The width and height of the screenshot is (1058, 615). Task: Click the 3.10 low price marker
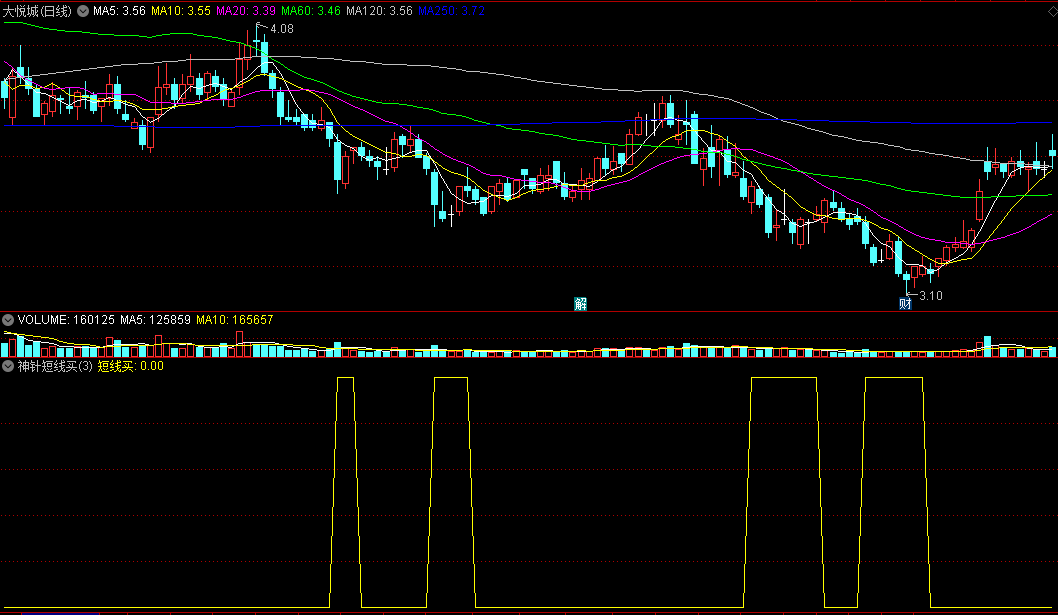point(931,296)
